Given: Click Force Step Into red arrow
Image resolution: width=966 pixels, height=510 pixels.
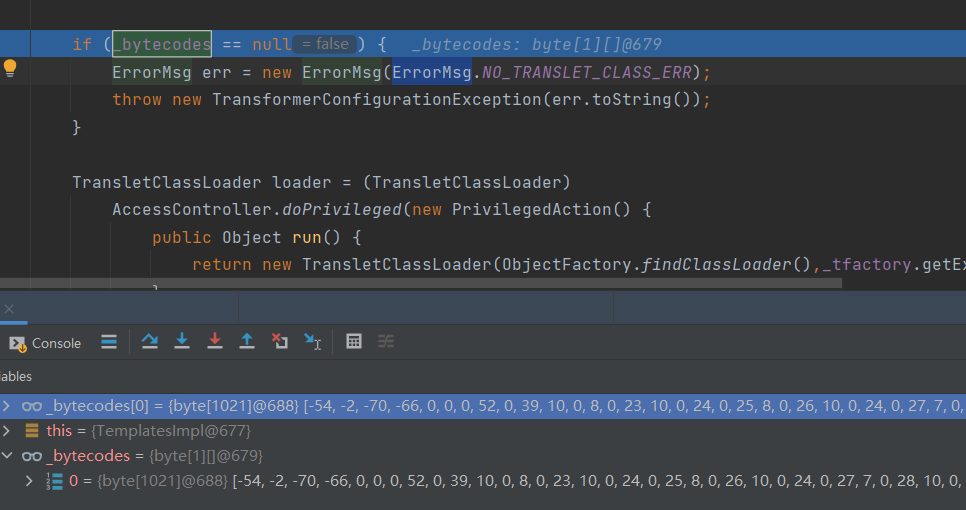Looking at the screenshot, I should tap(214, 341).
